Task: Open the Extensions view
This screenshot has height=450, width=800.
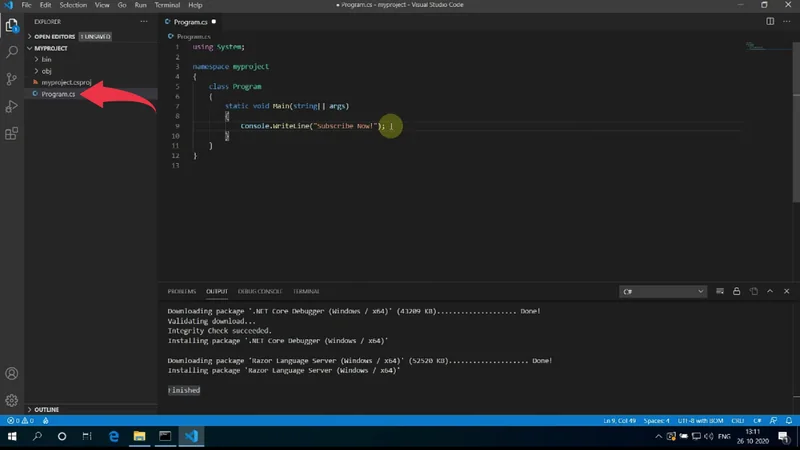Action: [12, 133]
